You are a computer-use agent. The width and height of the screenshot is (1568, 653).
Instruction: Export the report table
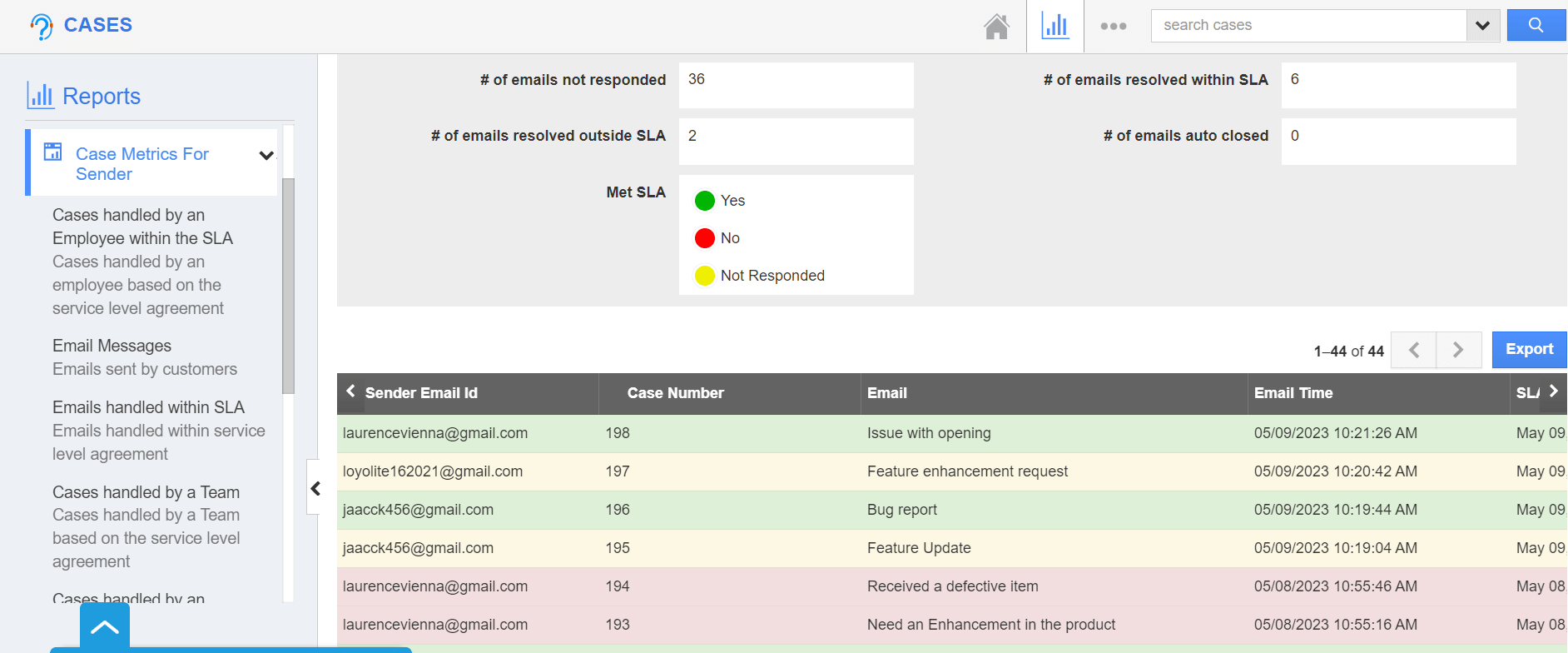[1529, 350]
